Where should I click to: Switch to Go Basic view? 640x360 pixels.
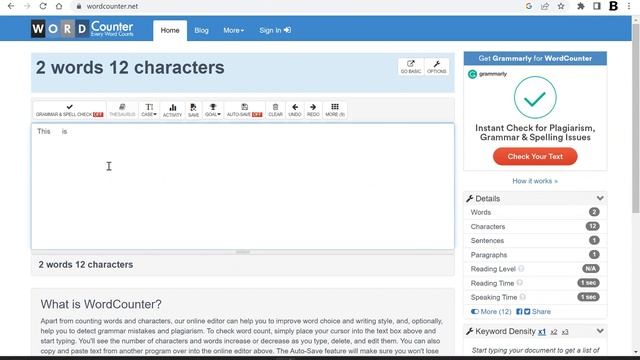[x=411, y=67]
